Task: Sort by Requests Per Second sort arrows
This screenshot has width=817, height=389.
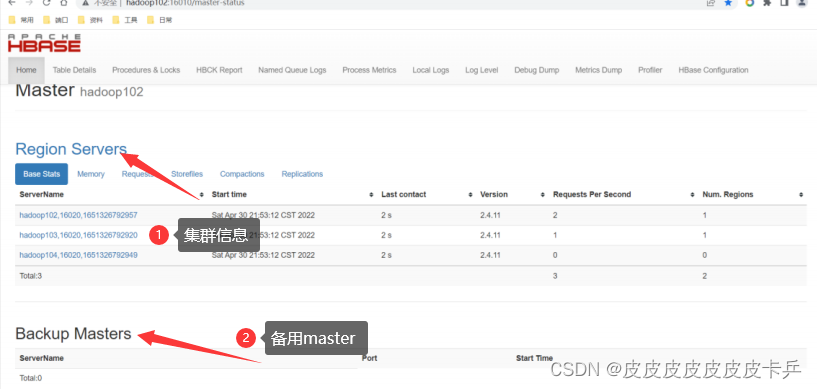Action: pyautogui.click(x=692, y=195)
